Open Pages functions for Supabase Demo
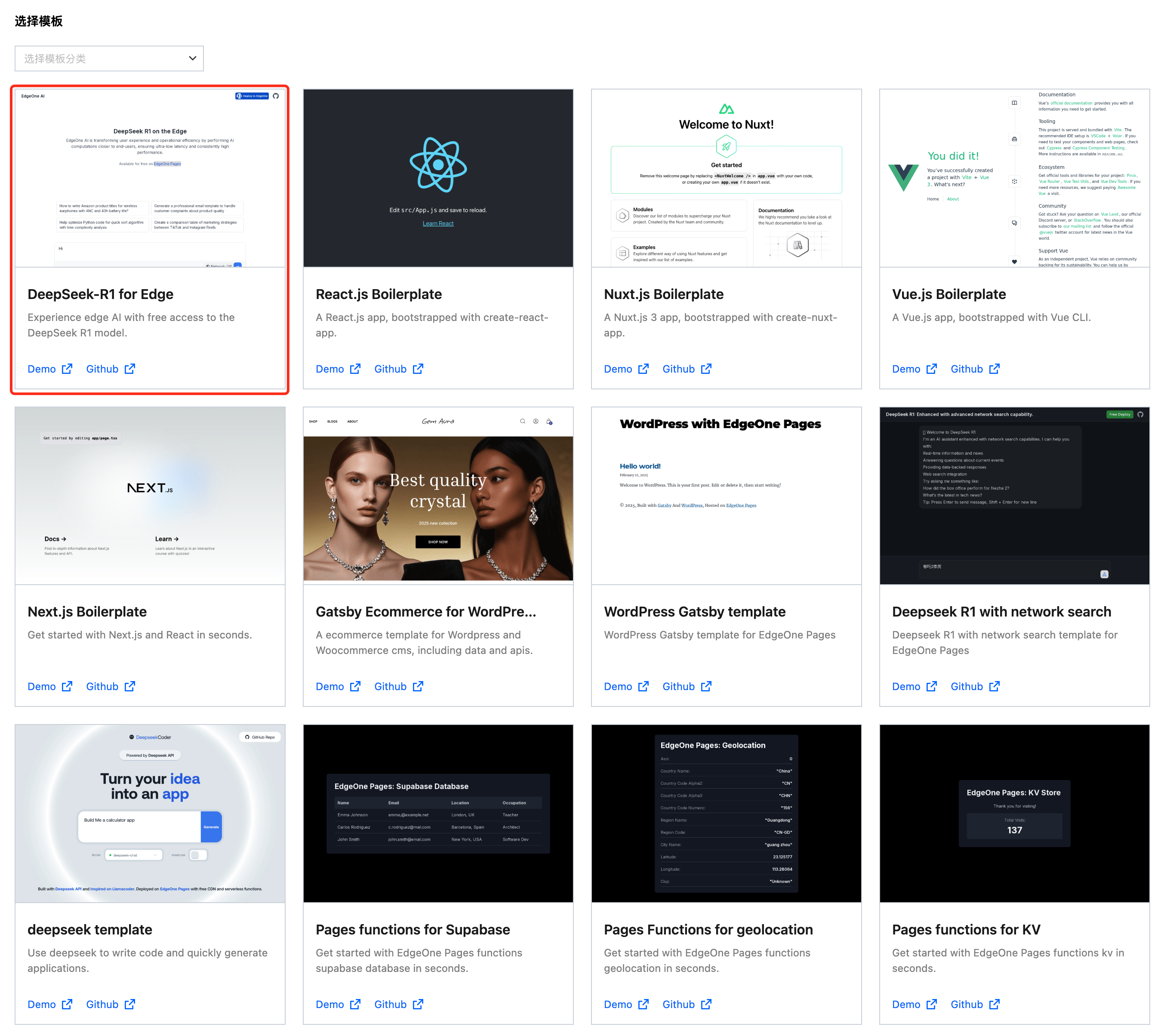Viewport: 1164px width, 1036px height. [330, 1004]
